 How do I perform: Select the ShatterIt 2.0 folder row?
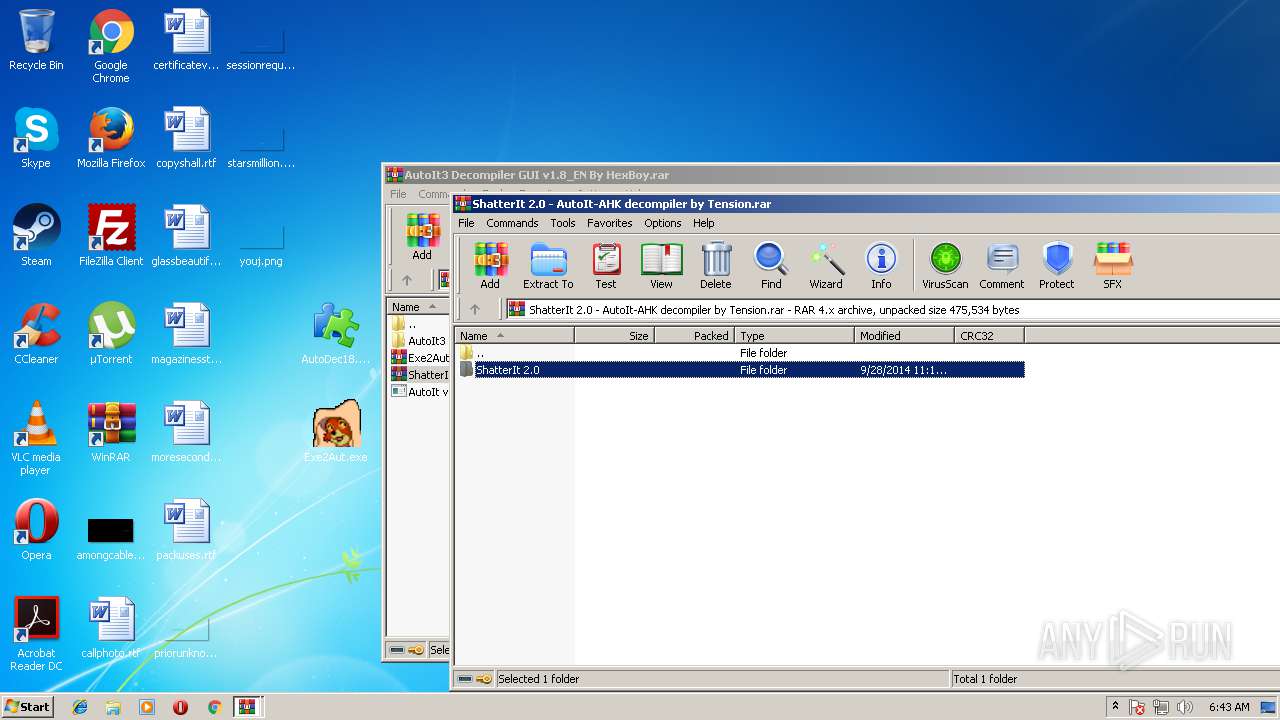[740, 370]
